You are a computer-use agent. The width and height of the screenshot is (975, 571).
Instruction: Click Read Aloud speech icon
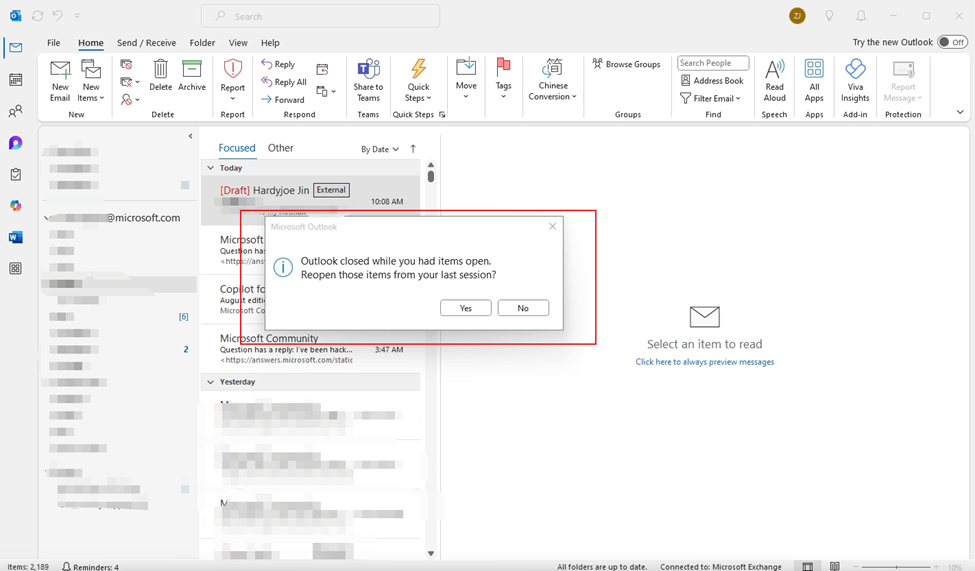point(775,80)
